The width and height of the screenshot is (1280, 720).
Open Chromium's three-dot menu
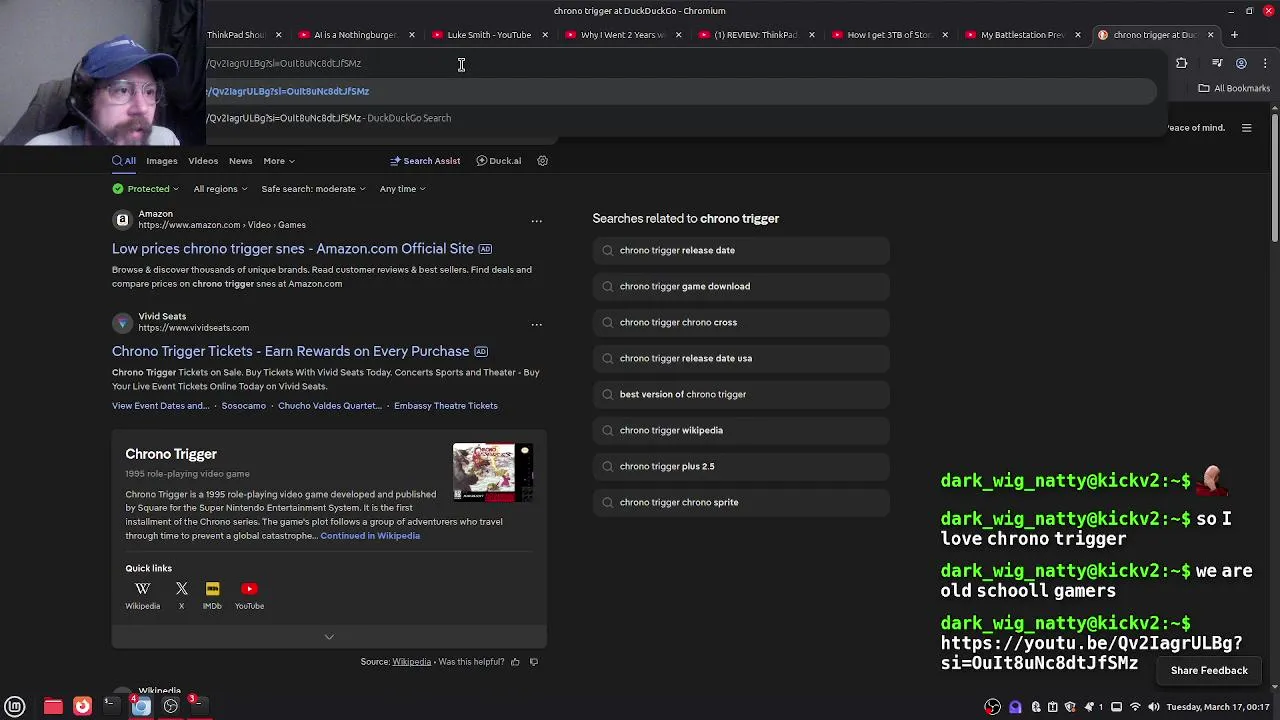1265,63
